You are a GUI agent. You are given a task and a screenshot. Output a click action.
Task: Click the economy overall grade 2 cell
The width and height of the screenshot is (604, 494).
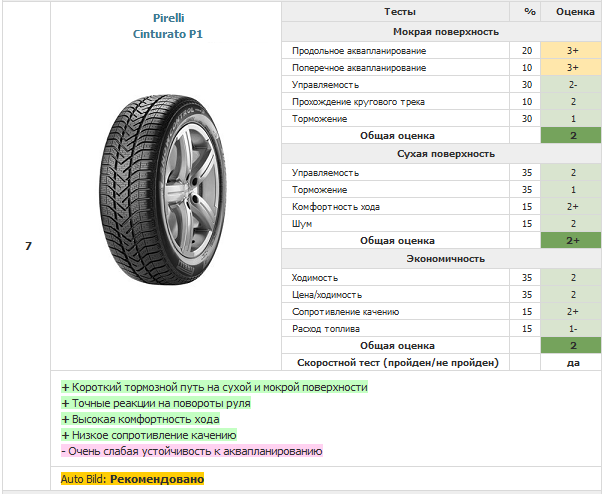point(571,345)
